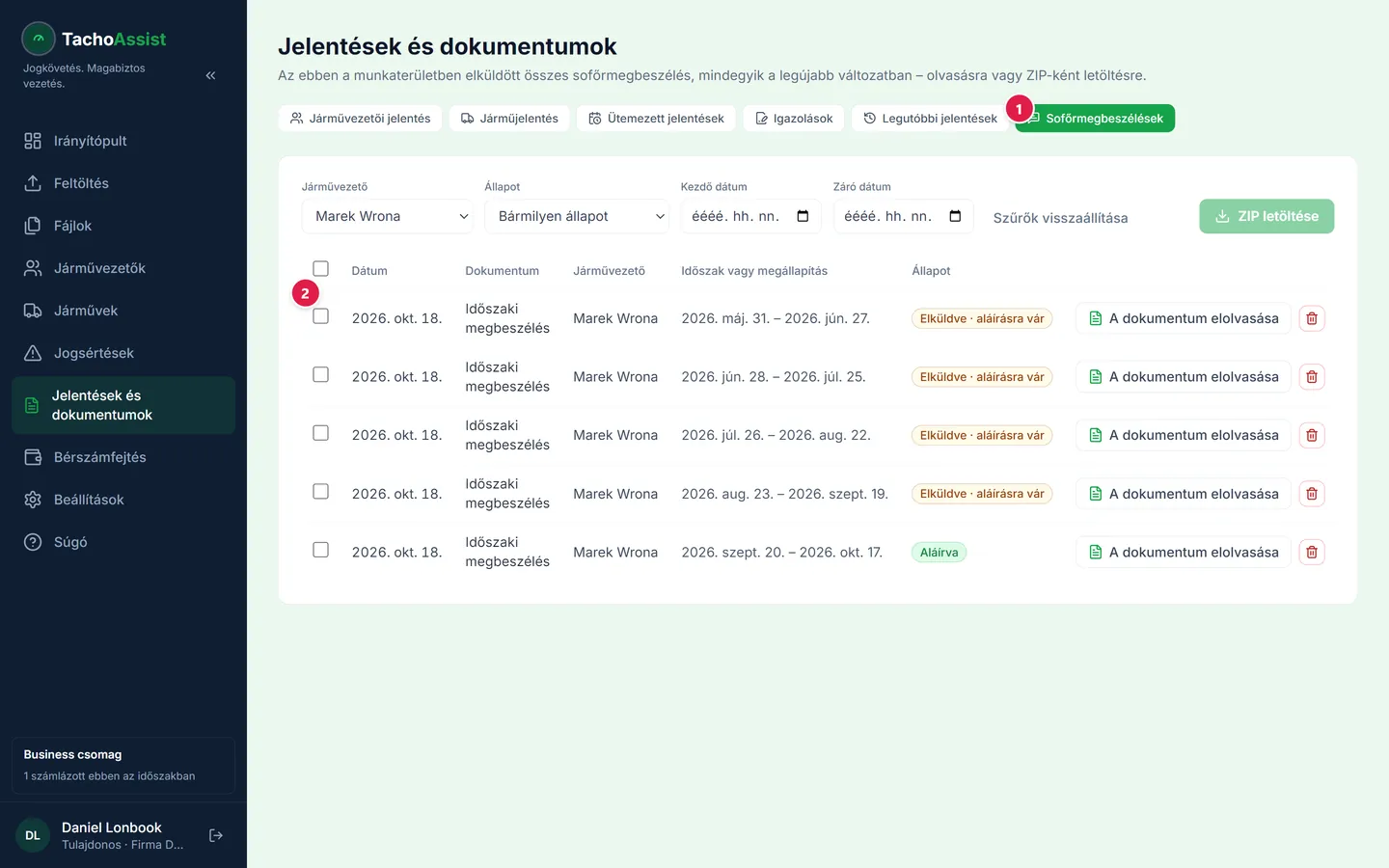Open Bérszámfejtés page
This screenshot has width=1389, height=868.
[x=123, y=457]
